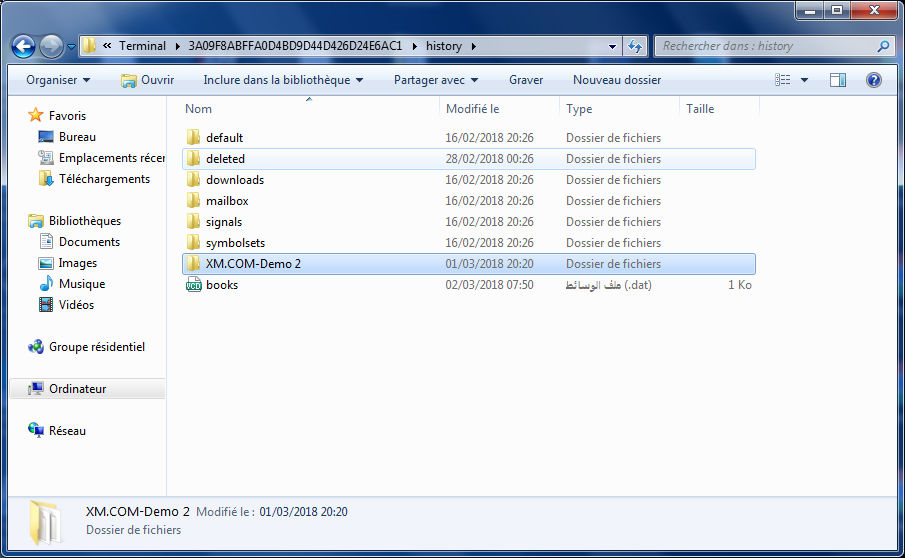This screenshot has width=905, height=558.
Task: Toggle the preview pane icon
Action: pos(838,80)
